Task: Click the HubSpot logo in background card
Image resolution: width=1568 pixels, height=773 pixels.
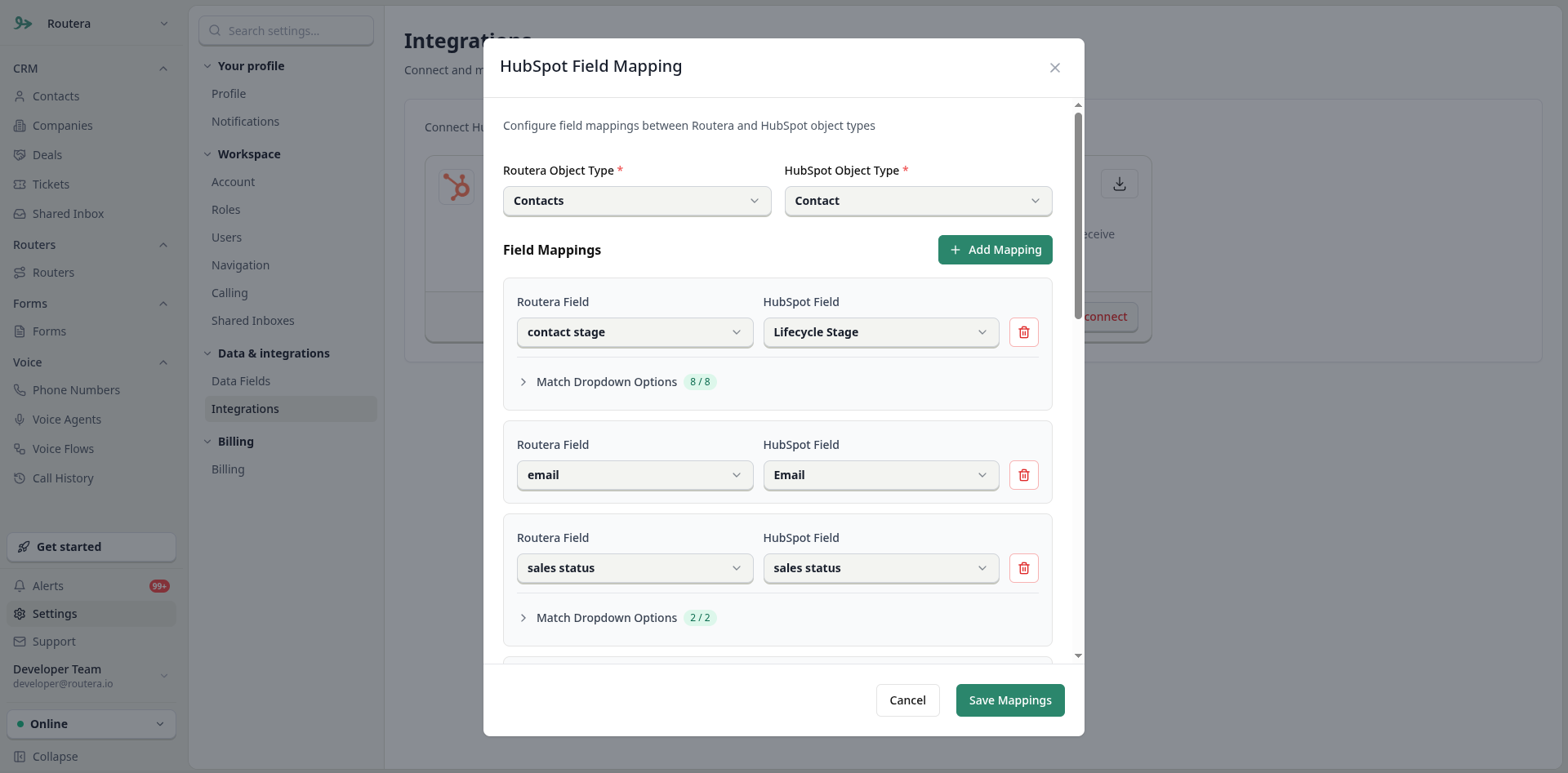Action: click(x=457, y=187)
